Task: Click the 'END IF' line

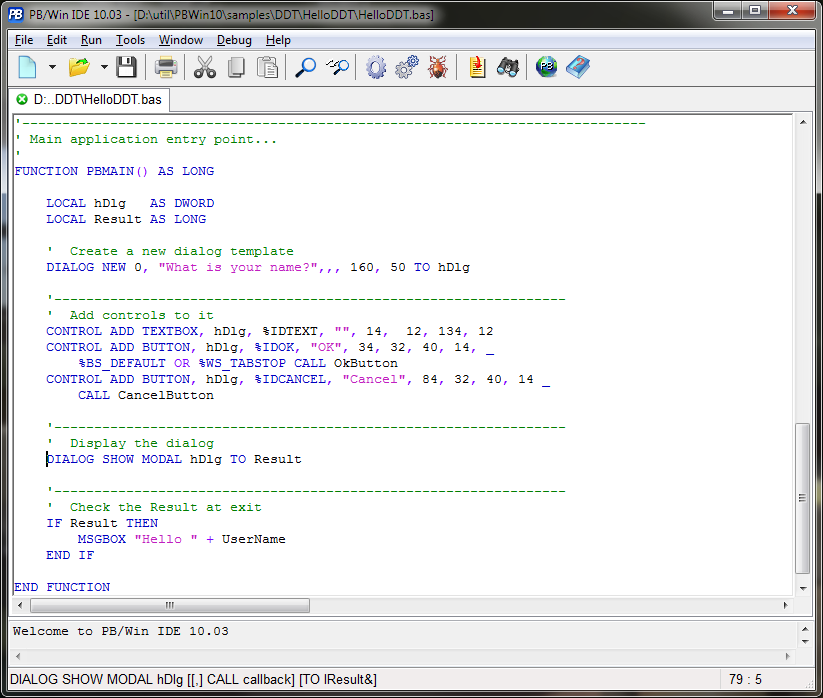Action: coord(70,555)
